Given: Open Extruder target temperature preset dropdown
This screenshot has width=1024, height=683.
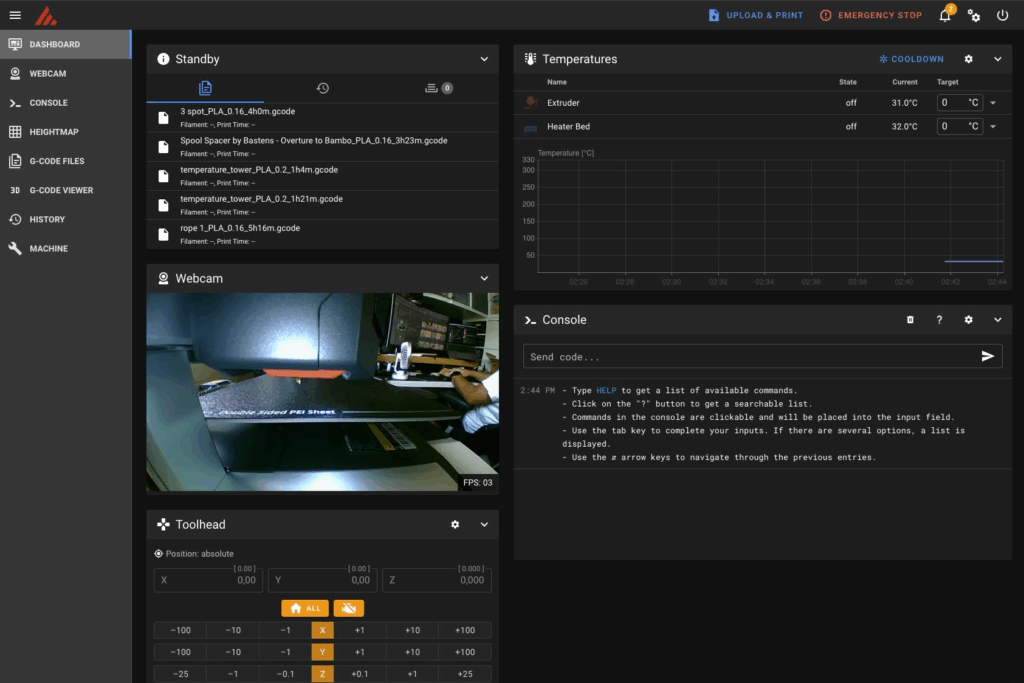Looking at the screenshot, I should (993, 103).
